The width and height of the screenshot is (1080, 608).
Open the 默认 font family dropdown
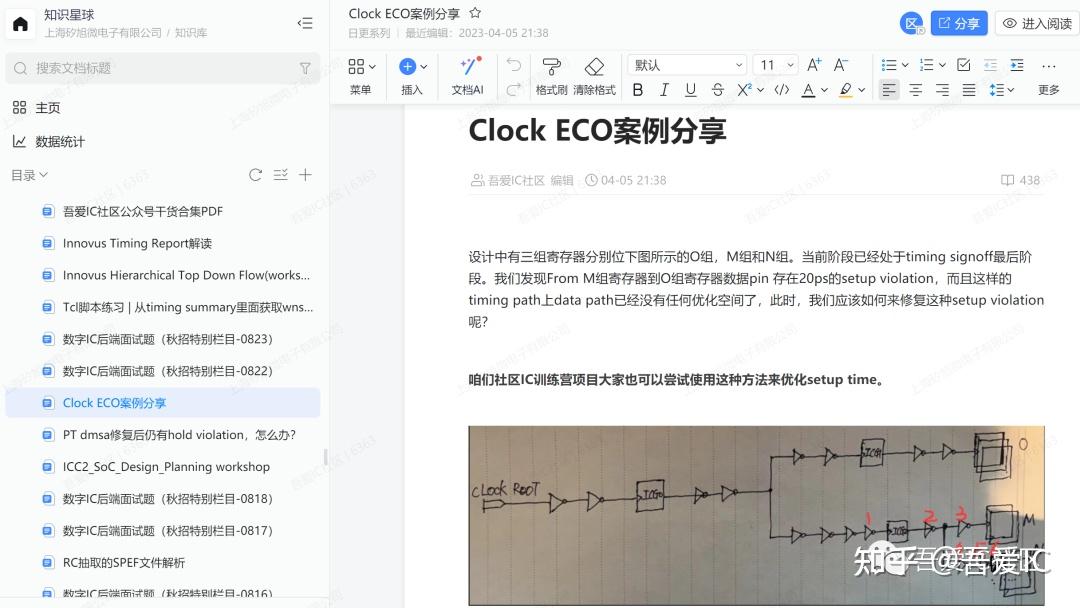[x=687, y=64]
